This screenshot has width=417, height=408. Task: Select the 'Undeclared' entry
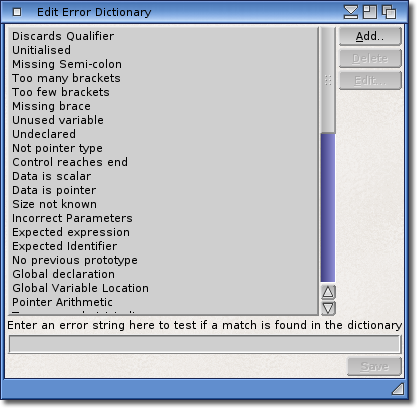tap(162, 134)
